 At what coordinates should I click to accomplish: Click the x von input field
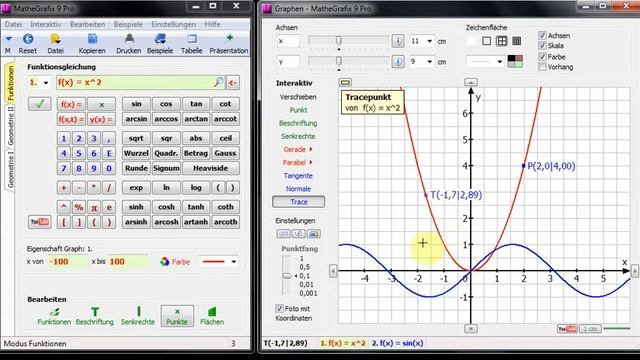[67, 262]
